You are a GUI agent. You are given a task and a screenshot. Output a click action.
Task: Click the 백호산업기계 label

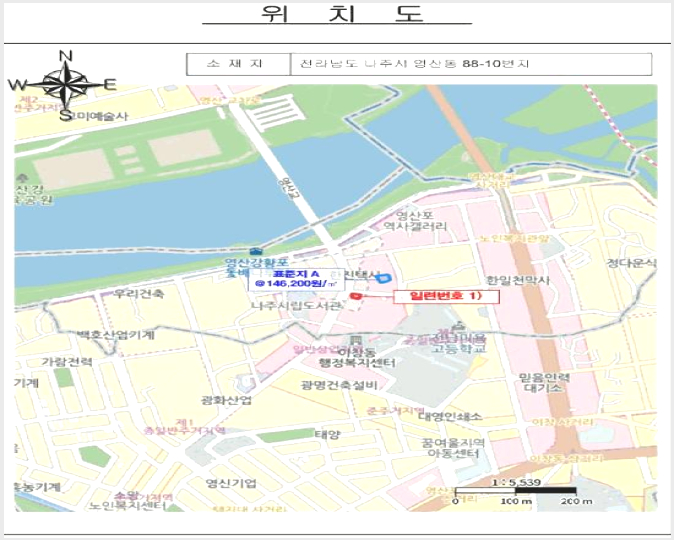(115, 335)
